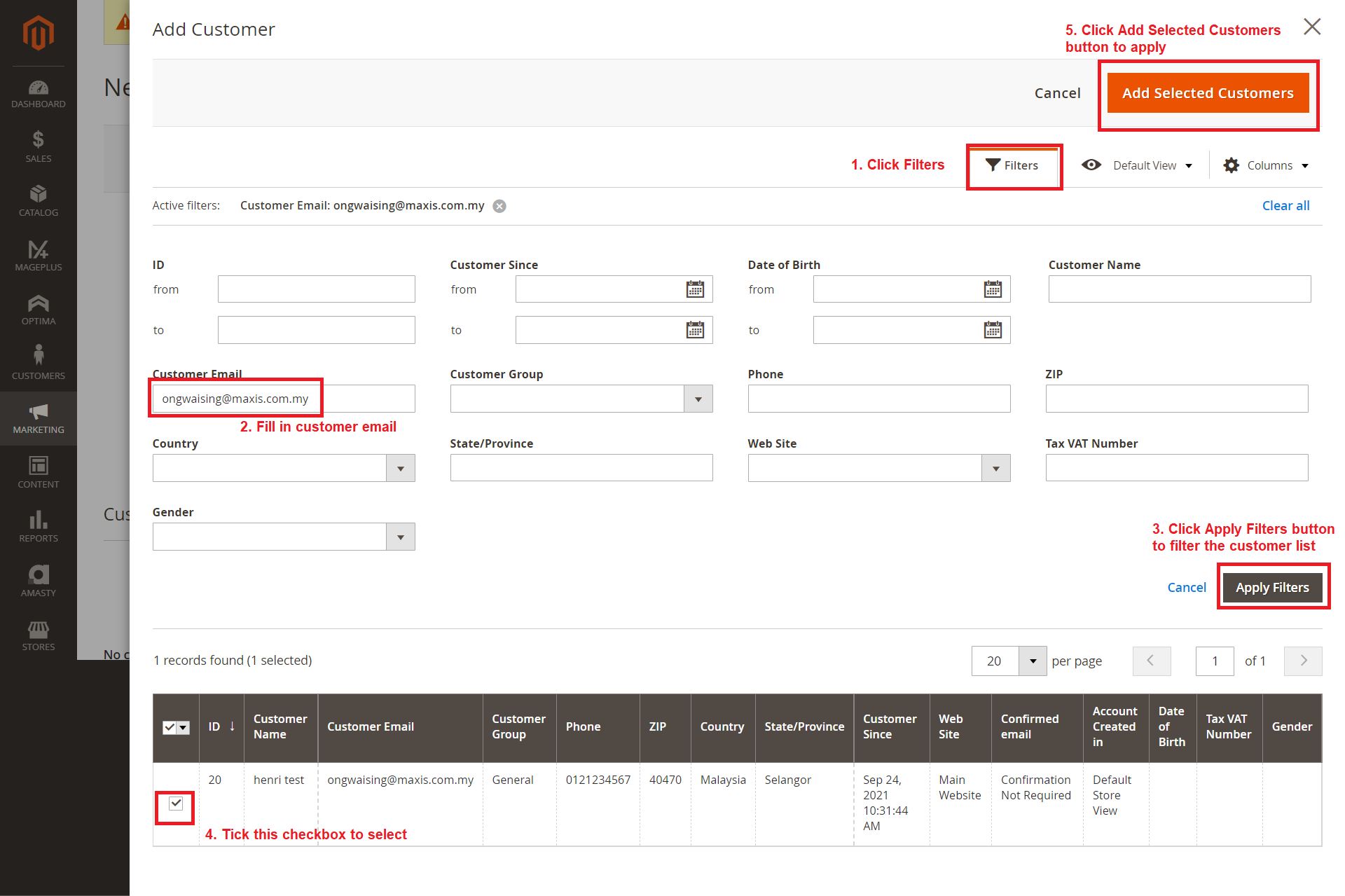The height and width of the screenshot is (896, 1345).
Task: Click the Customer Name input field
Action: pyautogui.click(x=1179, y=289)
